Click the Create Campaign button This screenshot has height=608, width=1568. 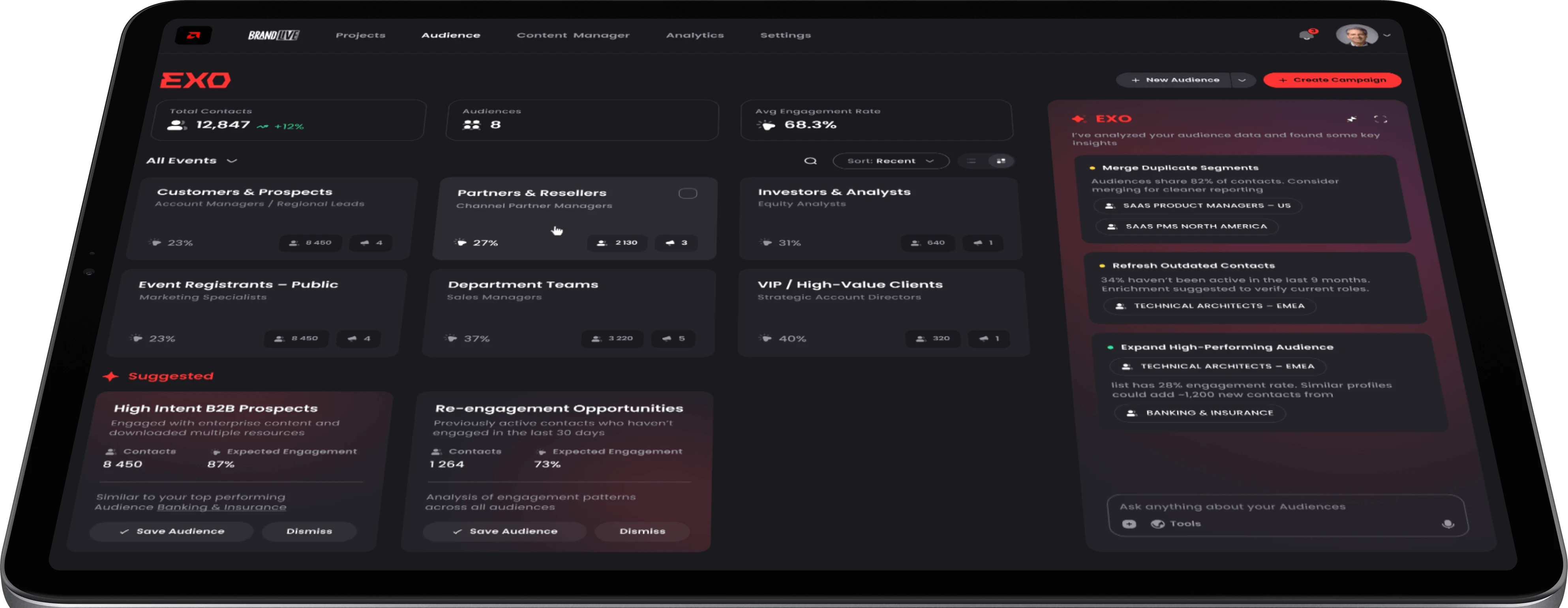coord(1332,80)
